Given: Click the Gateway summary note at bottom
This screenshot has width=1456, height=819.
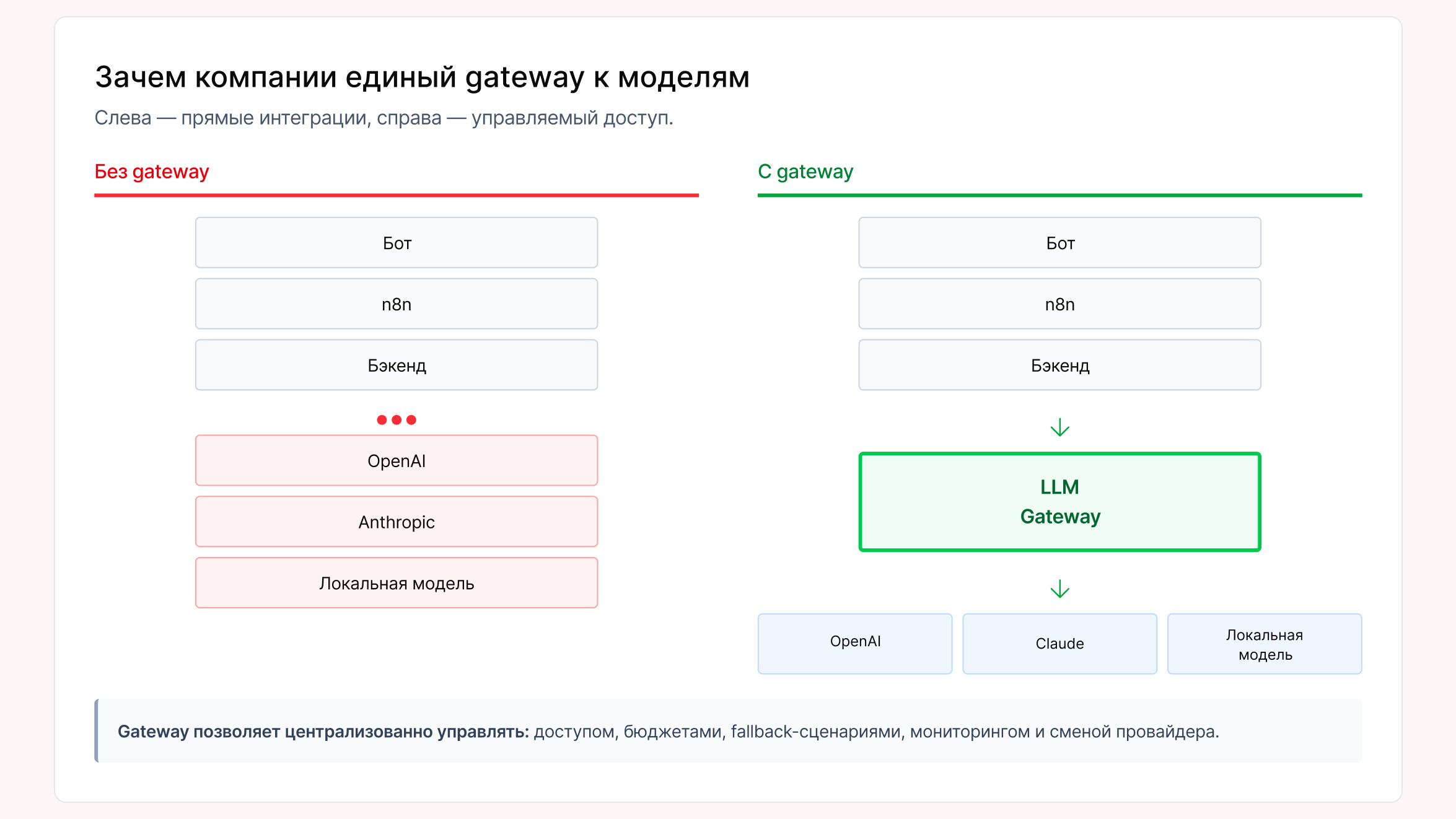Looking at the screenshot, I should [x=668, y=732].
